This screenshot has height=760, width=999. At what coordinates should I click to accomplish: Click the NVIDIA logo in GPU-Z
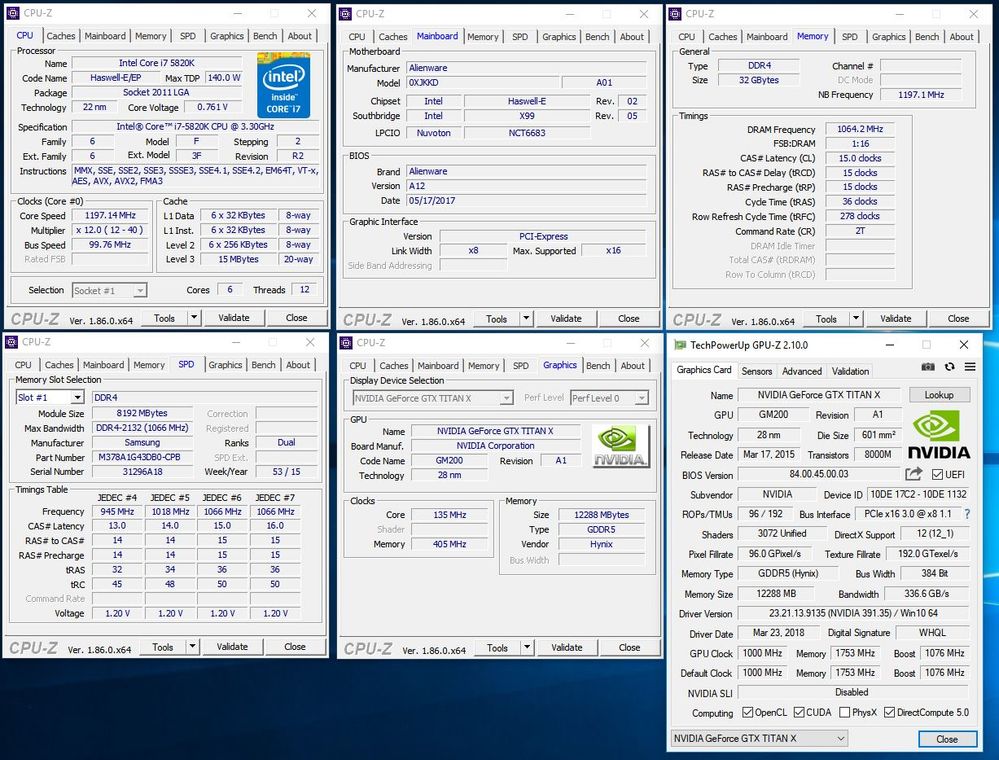[x=938, y=432]
